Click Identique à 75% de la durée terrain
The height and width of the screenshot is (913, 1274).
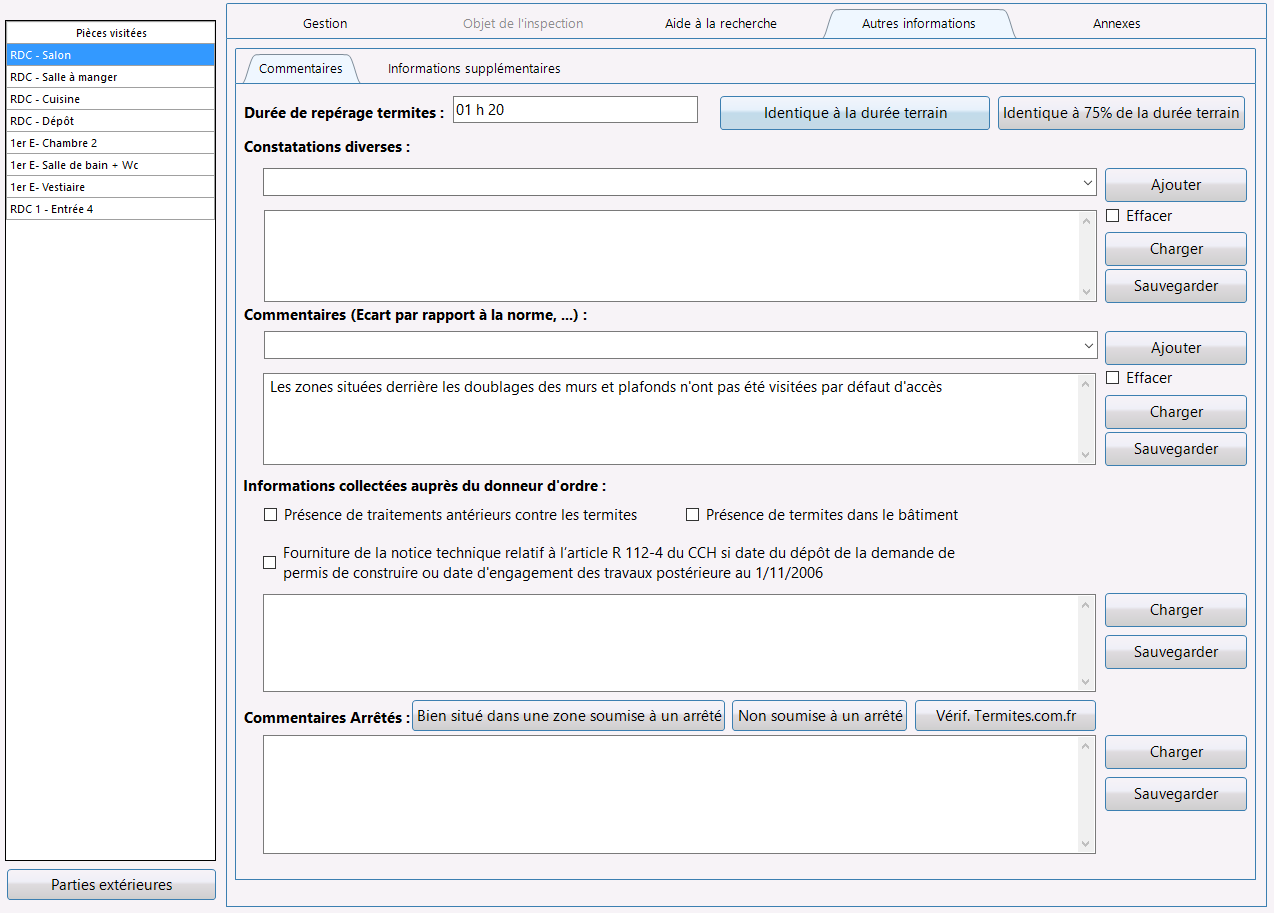(x=1121, y=113)
